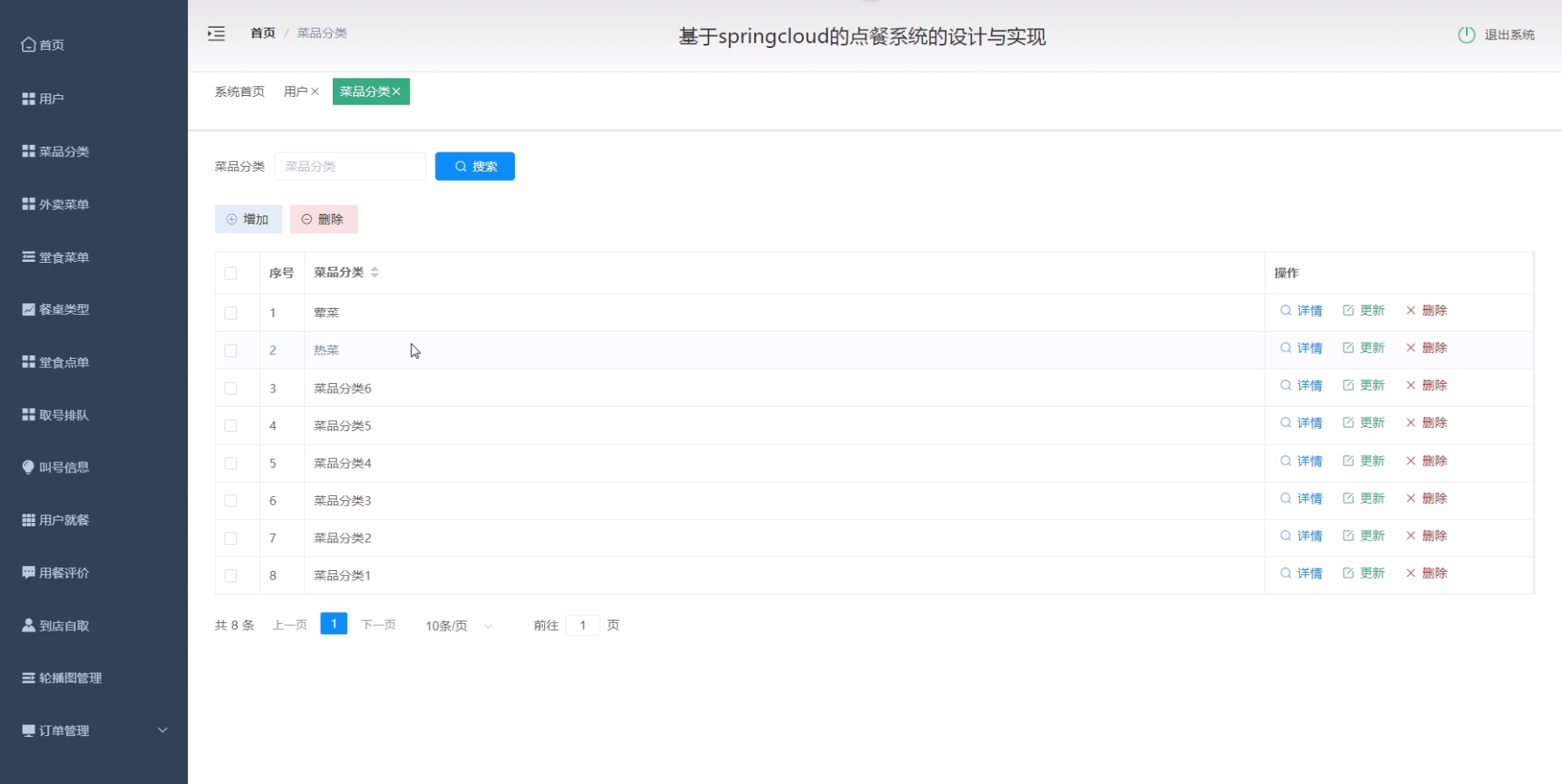Click the power icon beside 退出系统
The image size is (1562, 784).
1467,35
